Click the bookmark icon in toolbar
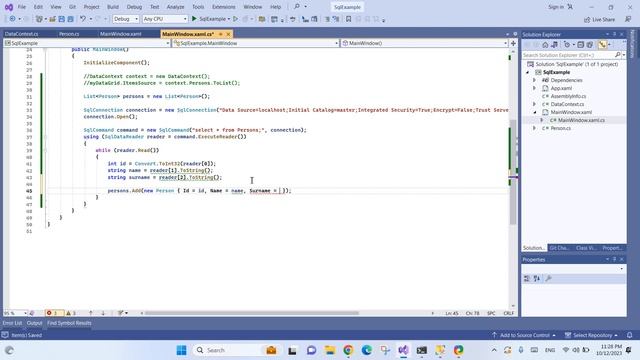Viewport: 640px width, 360px height. [x=349, y=19]
